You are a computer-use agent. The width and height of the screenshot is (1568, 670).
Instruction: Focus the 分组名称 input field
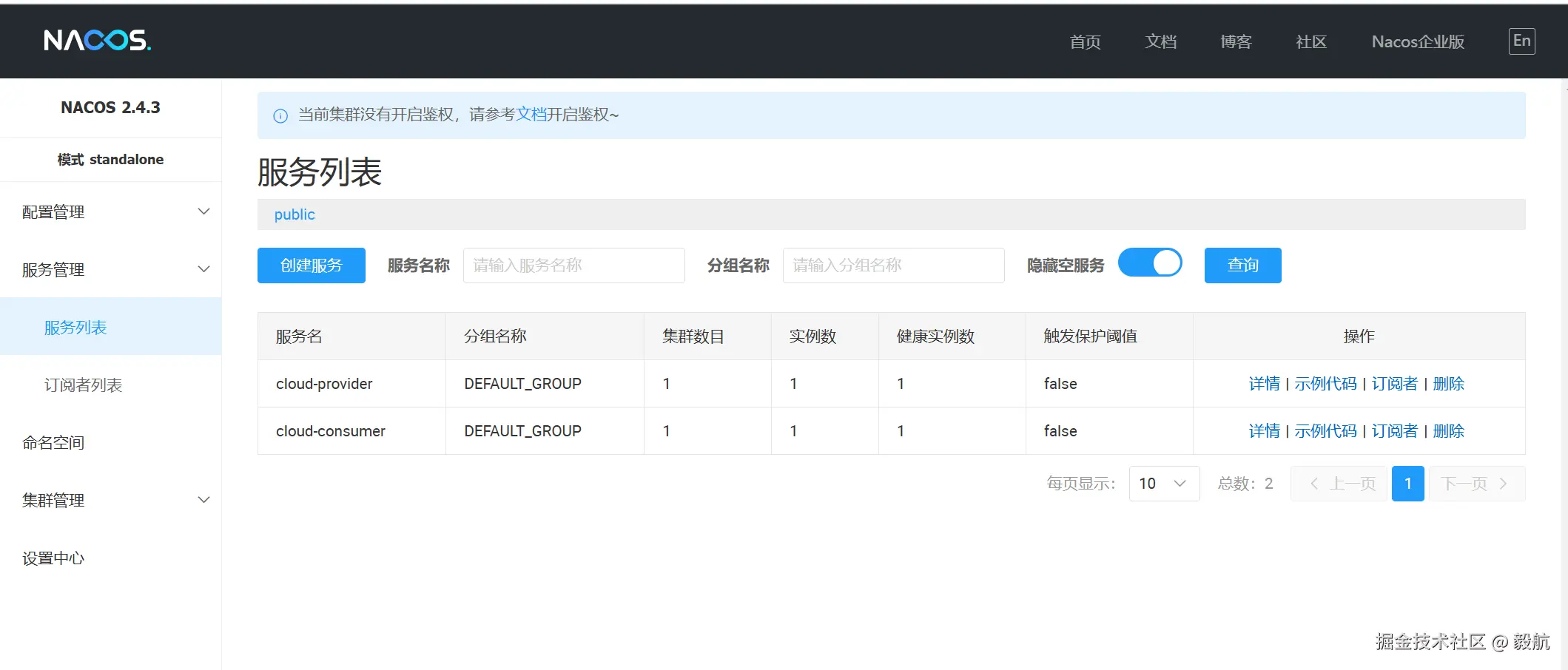coord(894,265)
